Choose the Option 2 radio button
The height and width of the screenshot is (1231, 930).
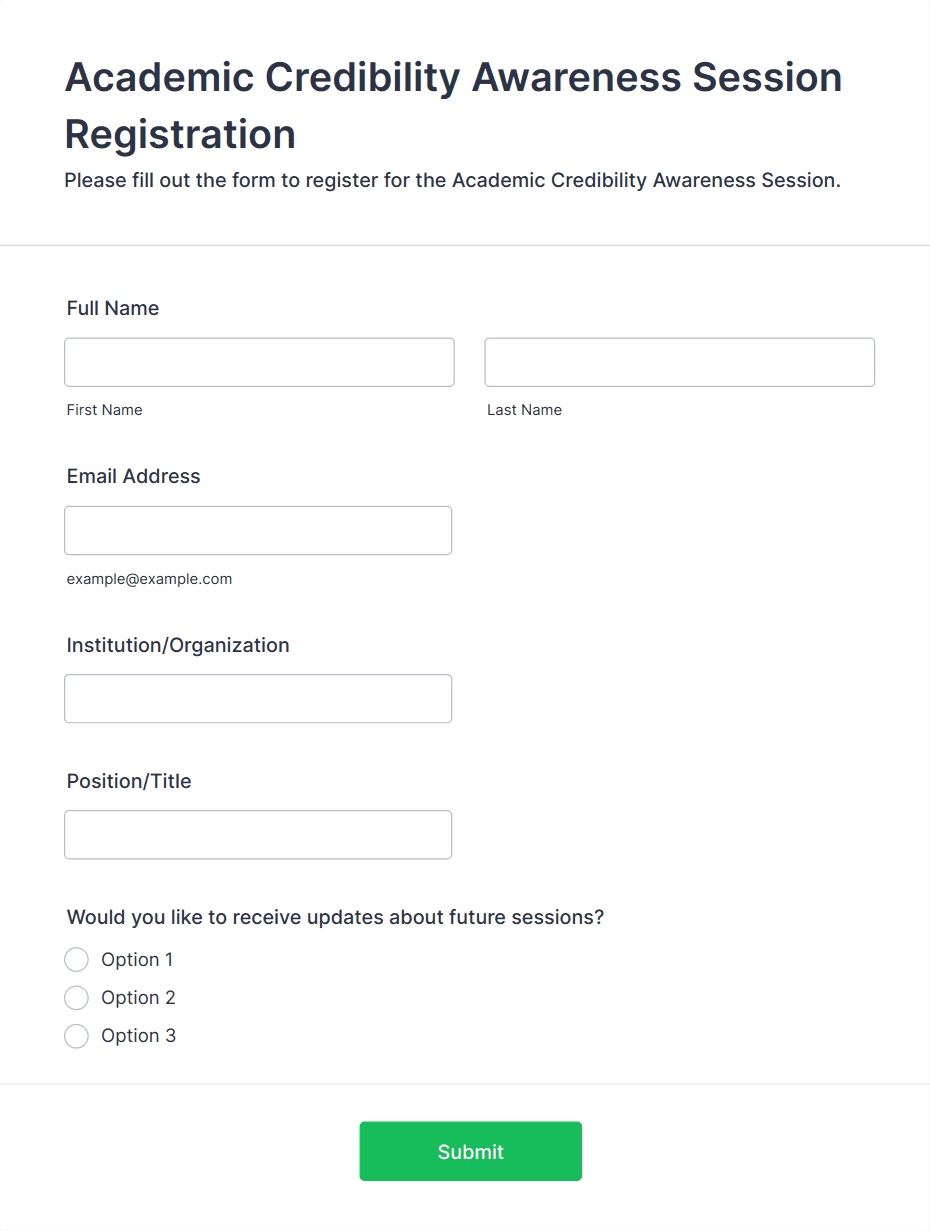[77, 998]
